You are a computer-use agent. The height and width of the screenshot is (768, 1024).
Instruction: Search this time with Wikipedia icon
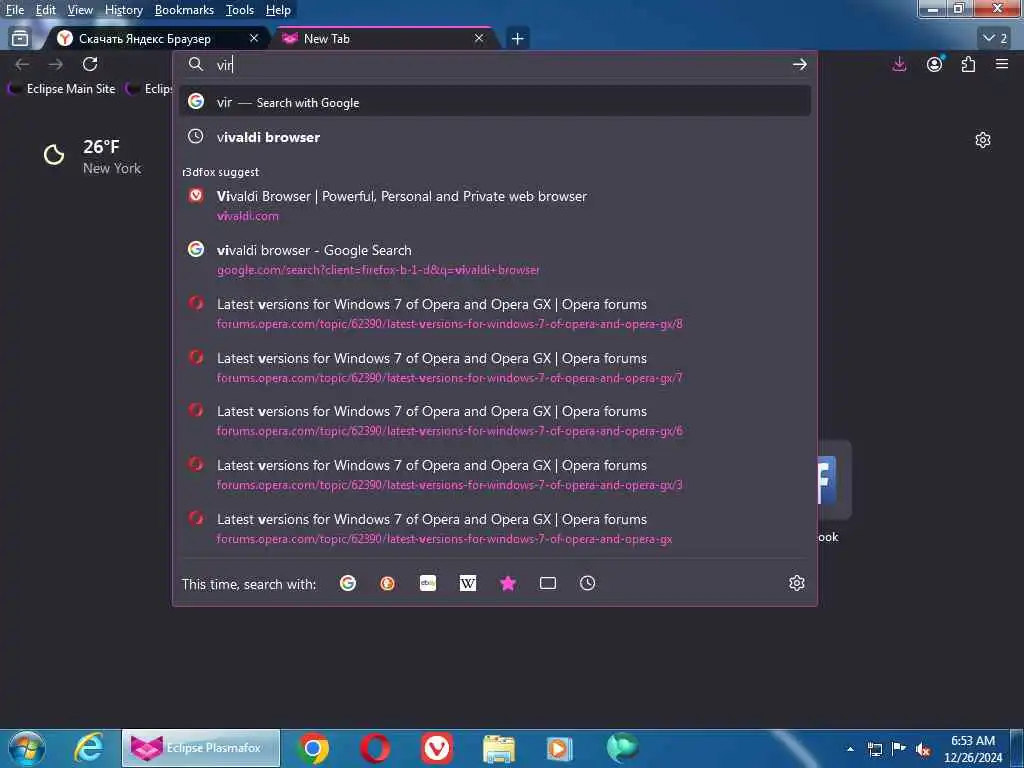coord(468,583)
